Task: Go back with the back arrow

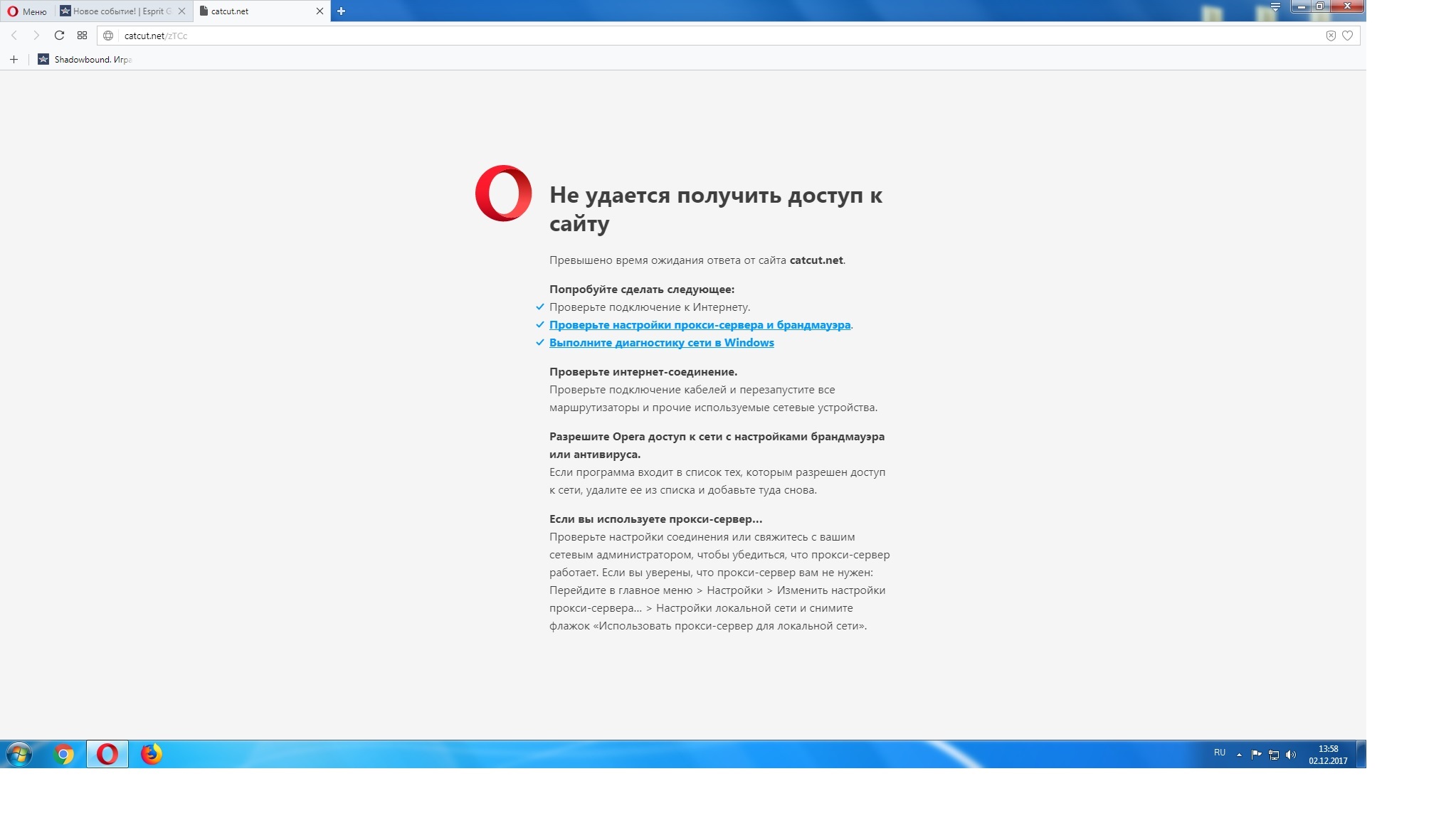Action: (x=14, y=36)
